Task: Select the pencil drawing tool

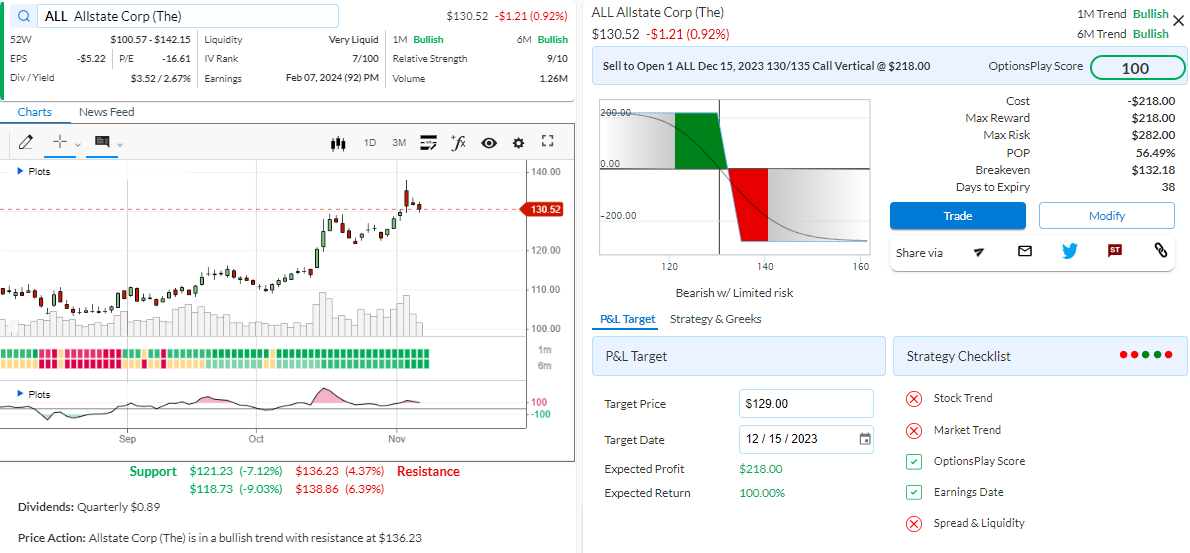Action: 26,142
